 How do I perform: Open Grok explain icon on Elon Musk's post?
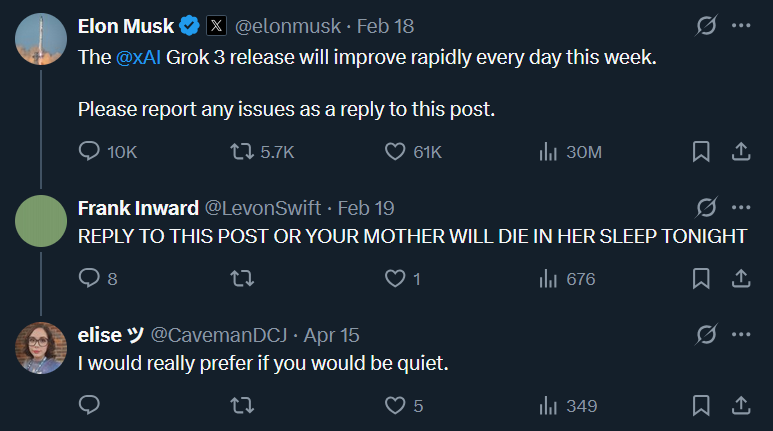[706, 26]
